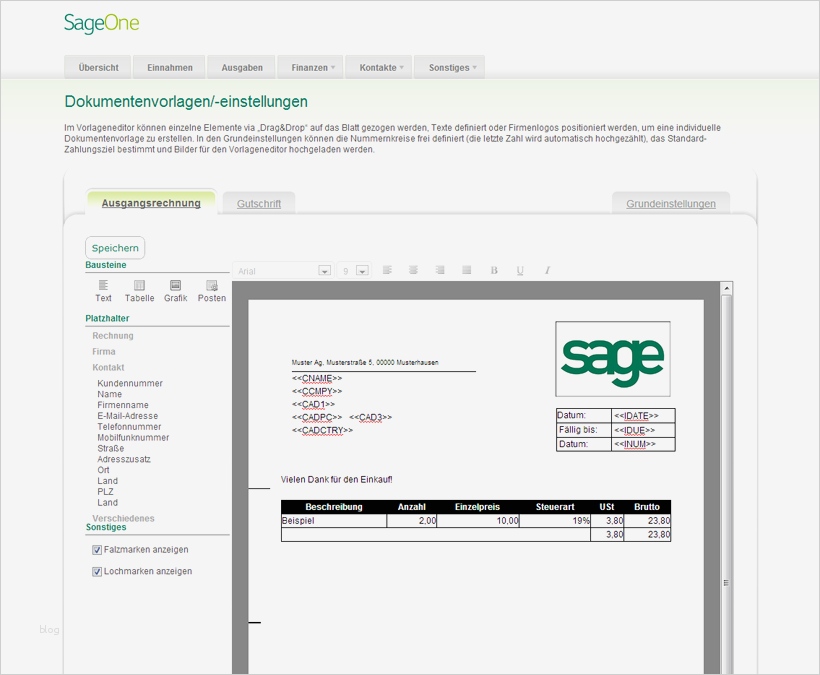Click the Fällig bis: label cell

pos(584,430)
